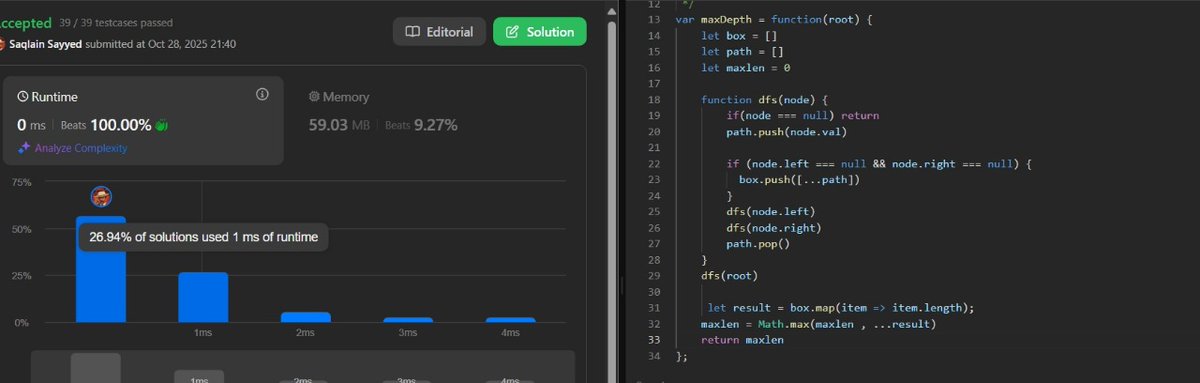Open the Editorial button

coord(439,32)
